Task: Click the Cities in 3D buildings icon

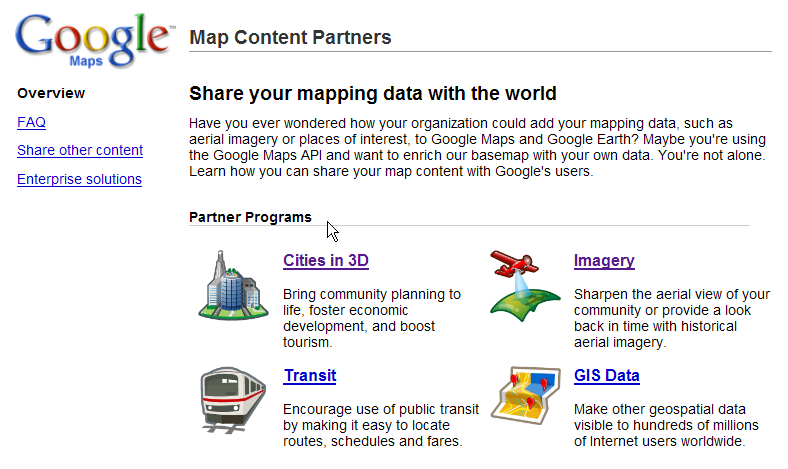Action: coord(233,286)
